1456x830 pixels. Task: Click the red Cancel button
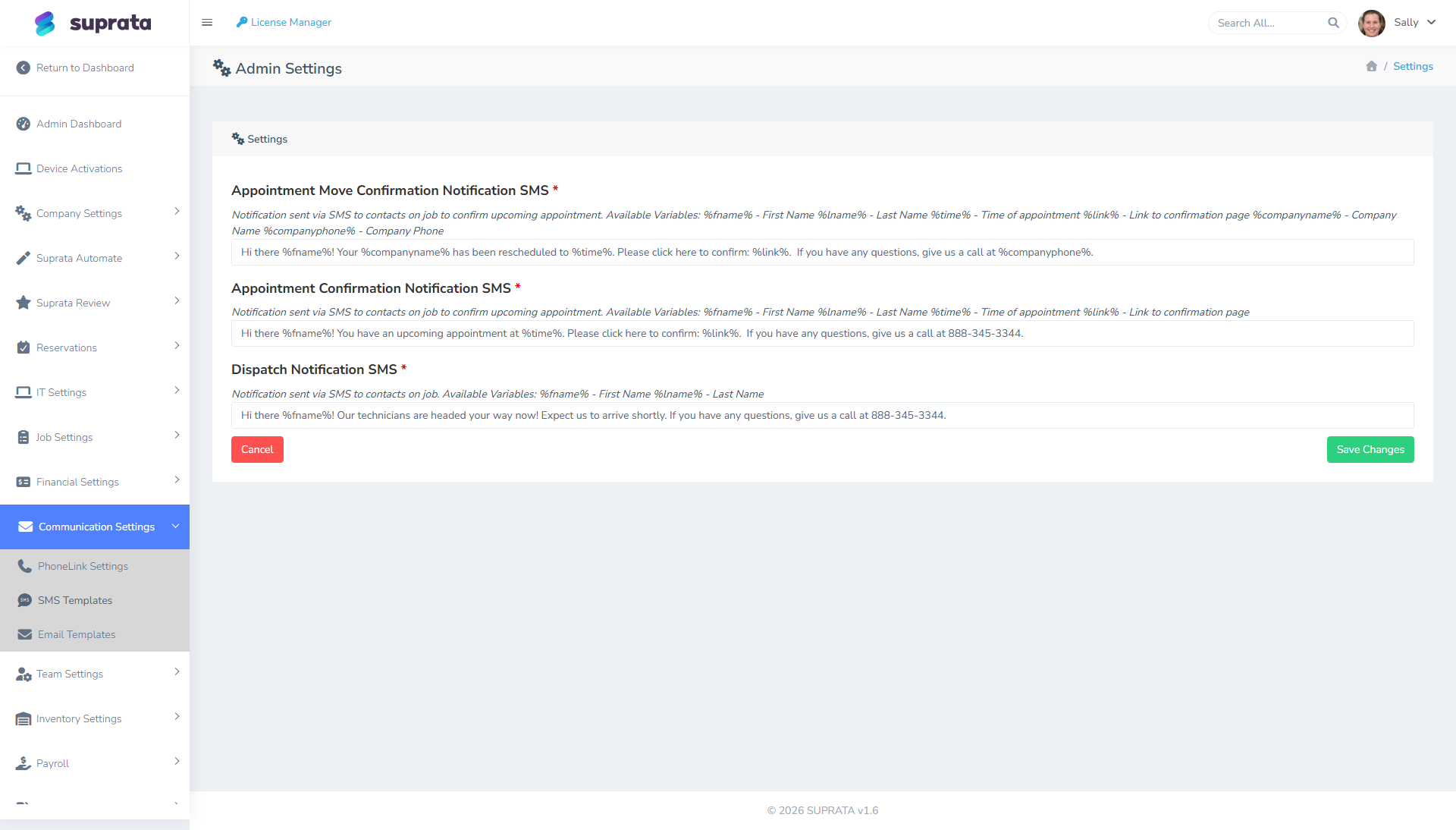pyautogui.click(x=257, y=449)
